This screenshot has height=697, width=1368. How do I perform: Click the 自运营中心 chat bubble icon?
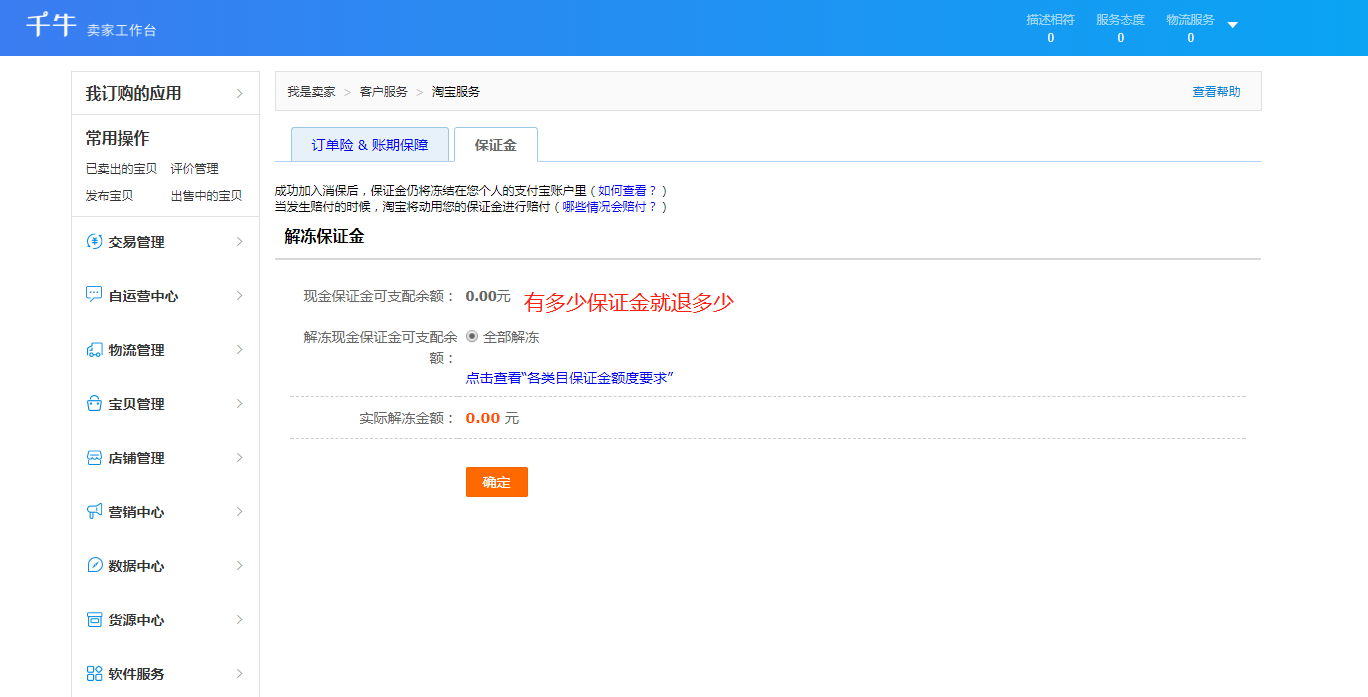(94, 296)
